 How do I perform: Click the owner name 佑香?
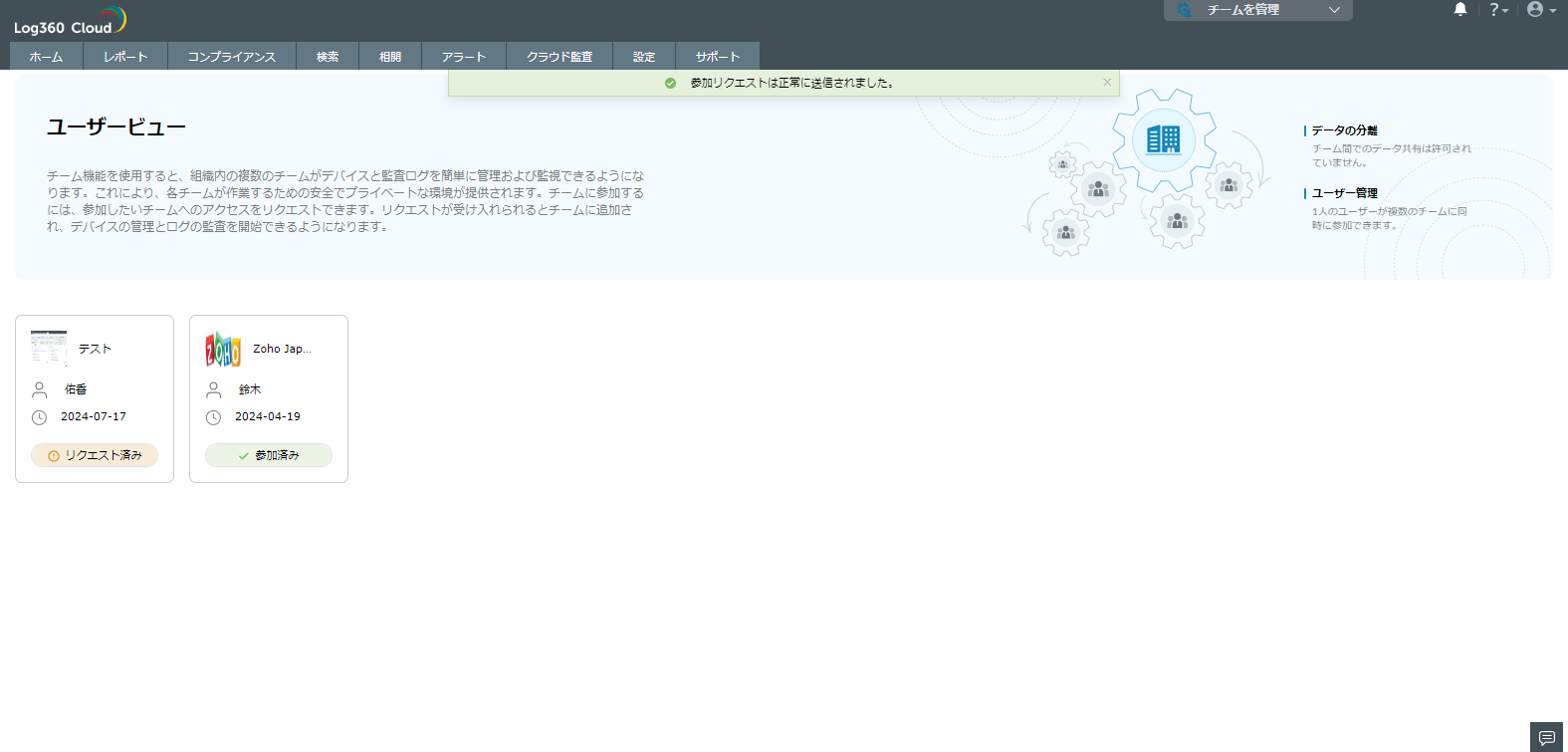(76, 389)
